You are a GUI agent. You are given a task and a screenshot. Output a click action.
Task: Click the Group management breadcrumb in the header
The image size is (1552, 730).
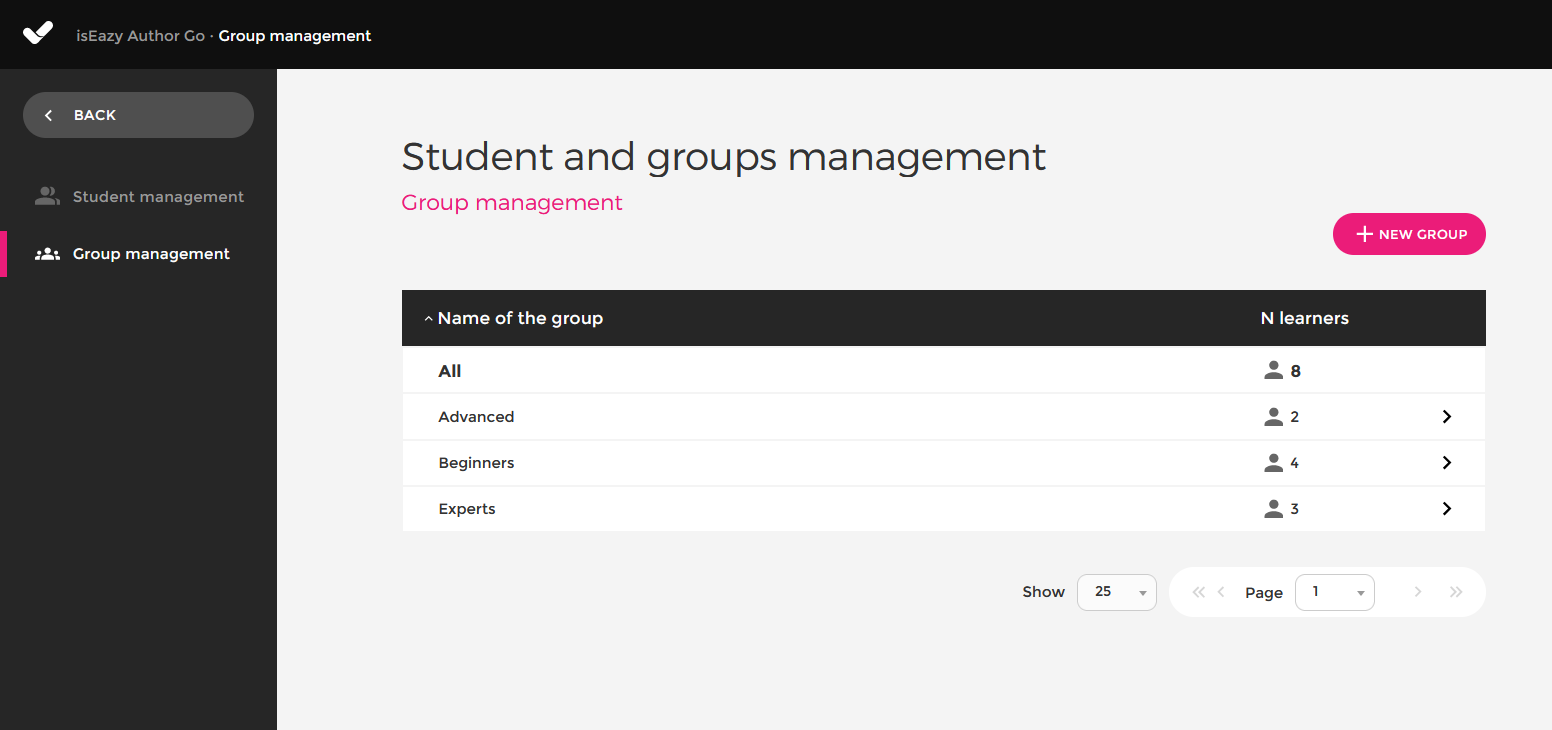pyautogui.click(x=295, y=36)
